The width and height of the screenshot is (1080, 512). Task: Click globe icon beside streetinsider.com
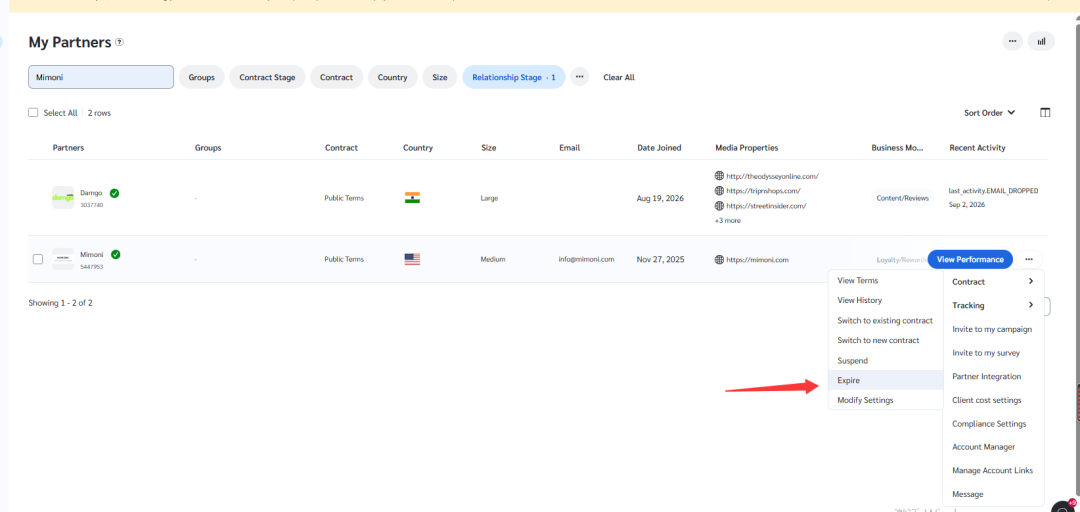[x=719, y=205]
